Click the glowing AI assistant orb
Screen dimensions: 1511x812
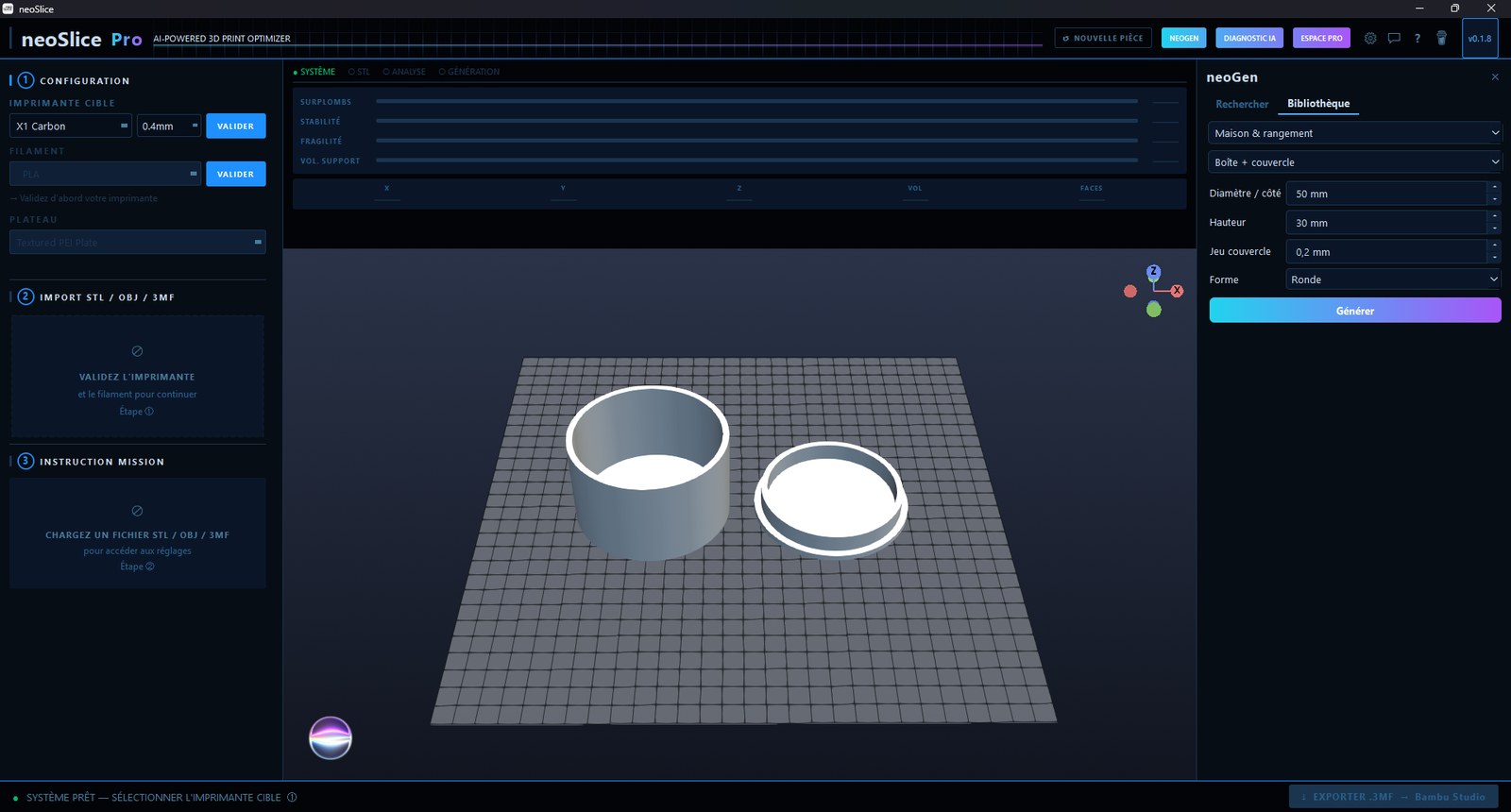(331, 738)
